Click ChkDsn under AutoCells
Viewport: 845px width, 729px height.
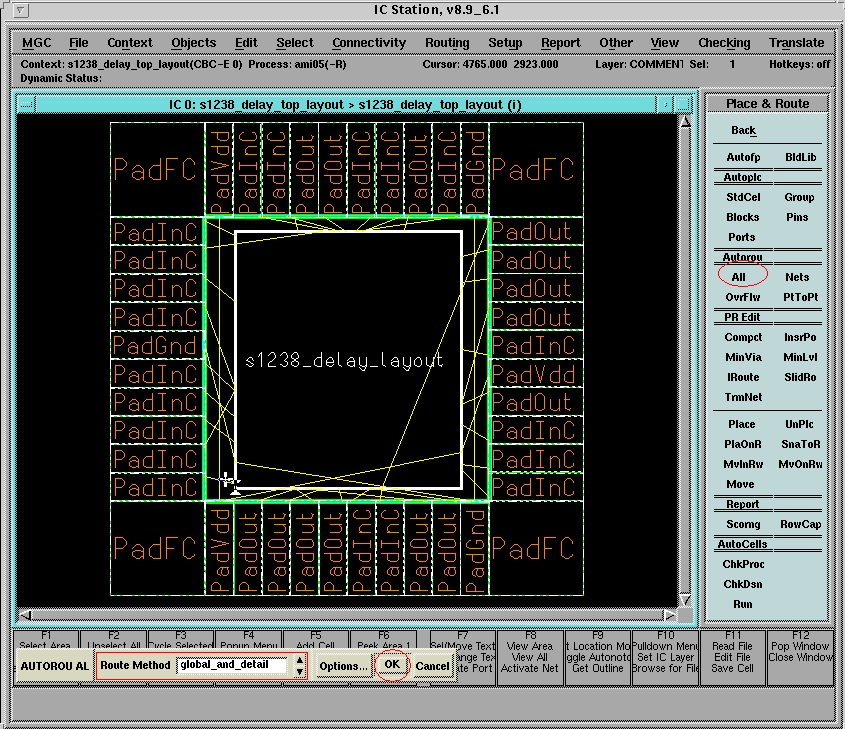pyautogui.click(x=743, y=584)
